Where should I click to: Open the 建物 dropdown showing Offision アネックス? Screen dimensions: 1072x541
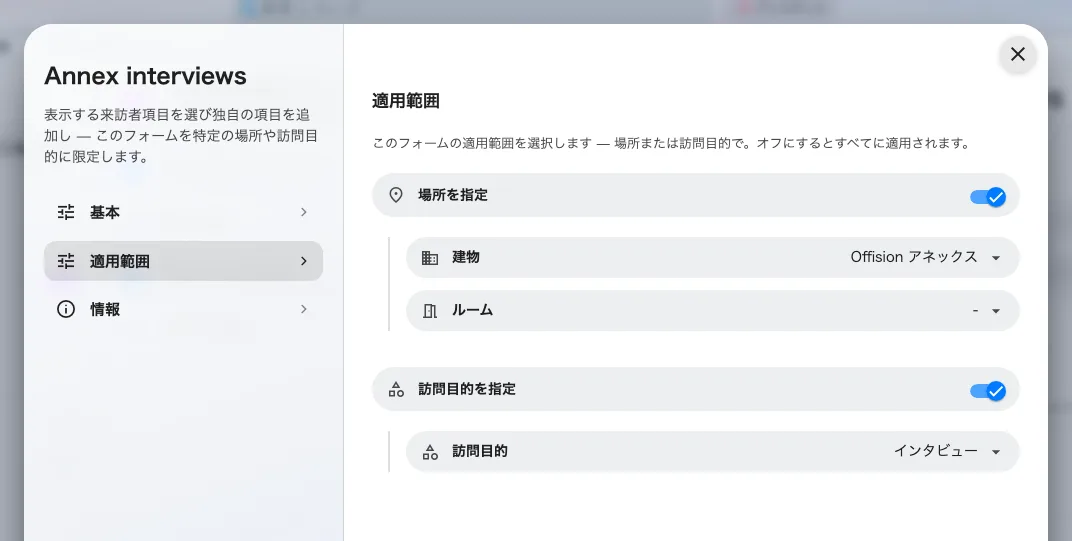pyautogui.click(x=712, y=257)
